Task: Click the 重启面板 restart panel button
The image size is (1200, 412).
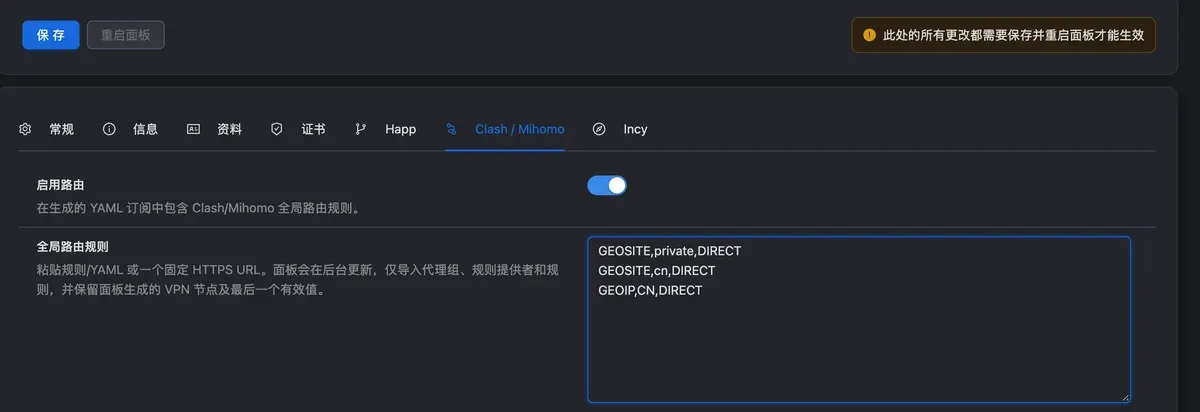Action: (x=126, y=34)
